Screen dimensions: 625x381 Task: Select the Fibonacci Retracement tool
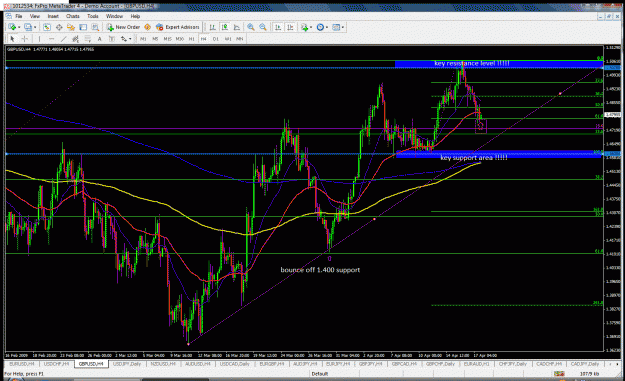pos(88,39)
